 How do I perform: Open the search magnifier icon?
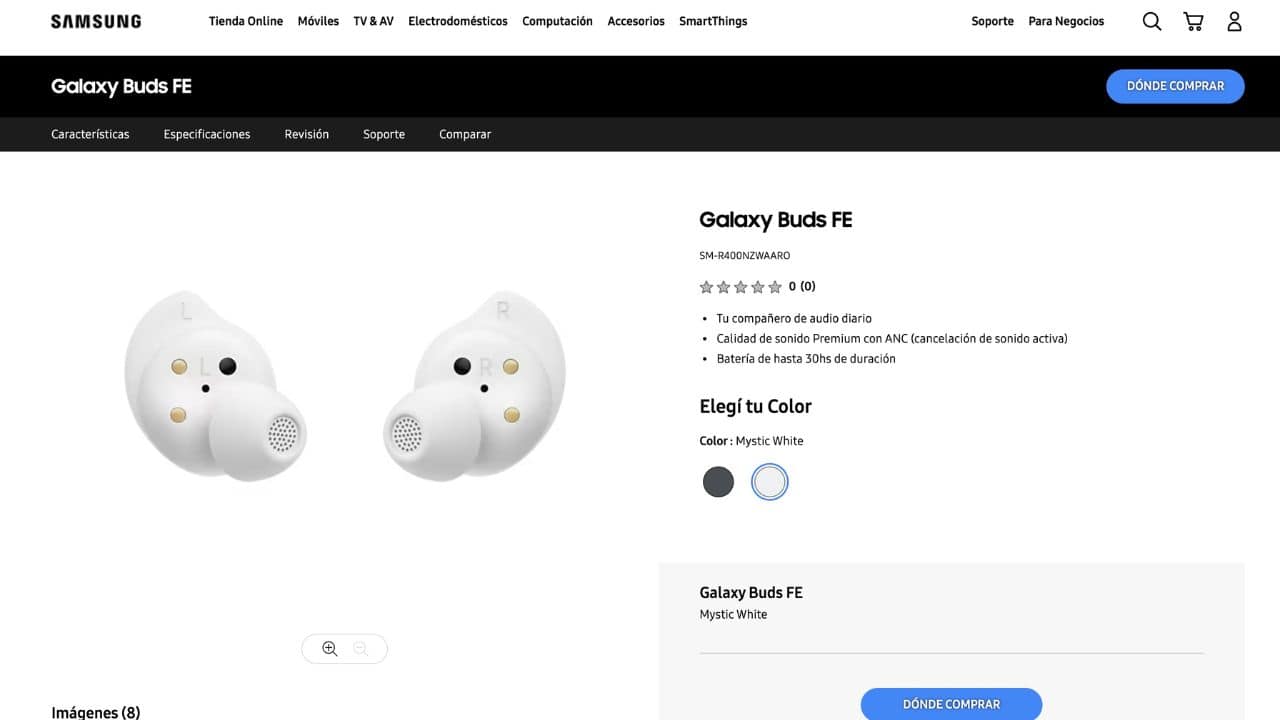coord(1152,21)
